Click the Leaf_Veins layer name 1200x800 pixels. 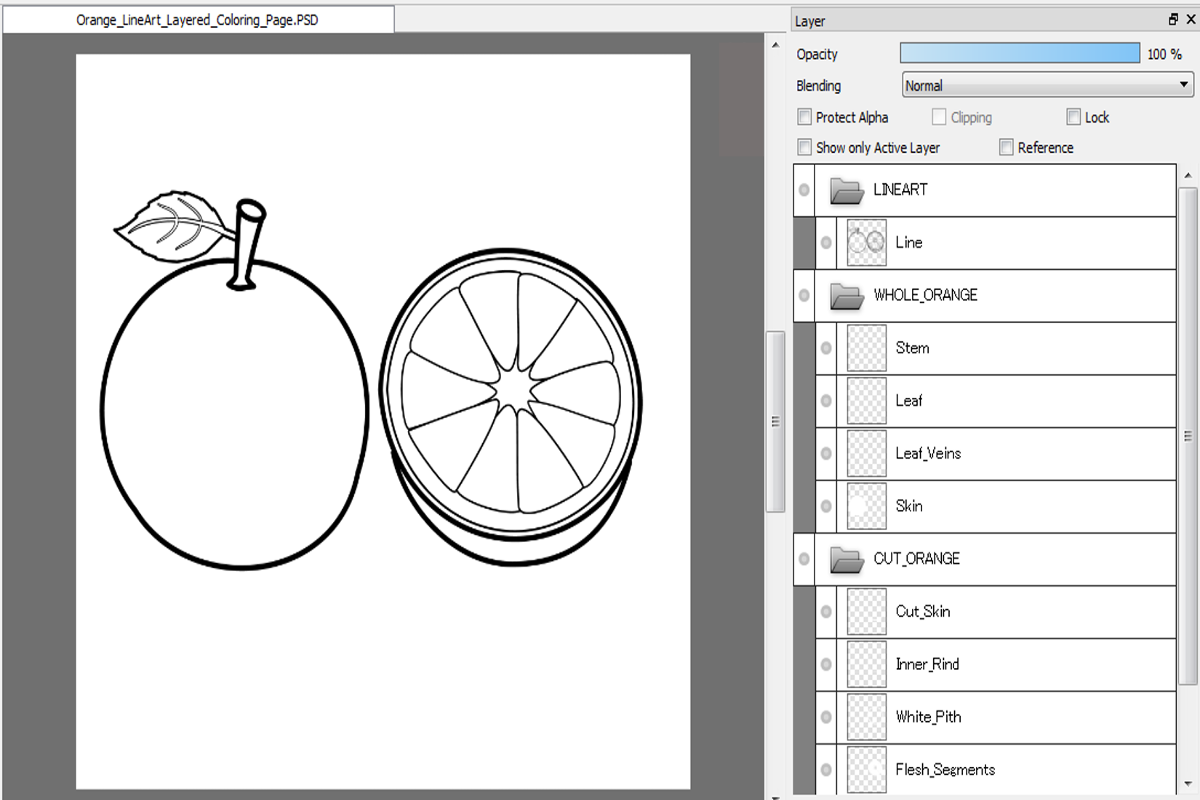928,454
